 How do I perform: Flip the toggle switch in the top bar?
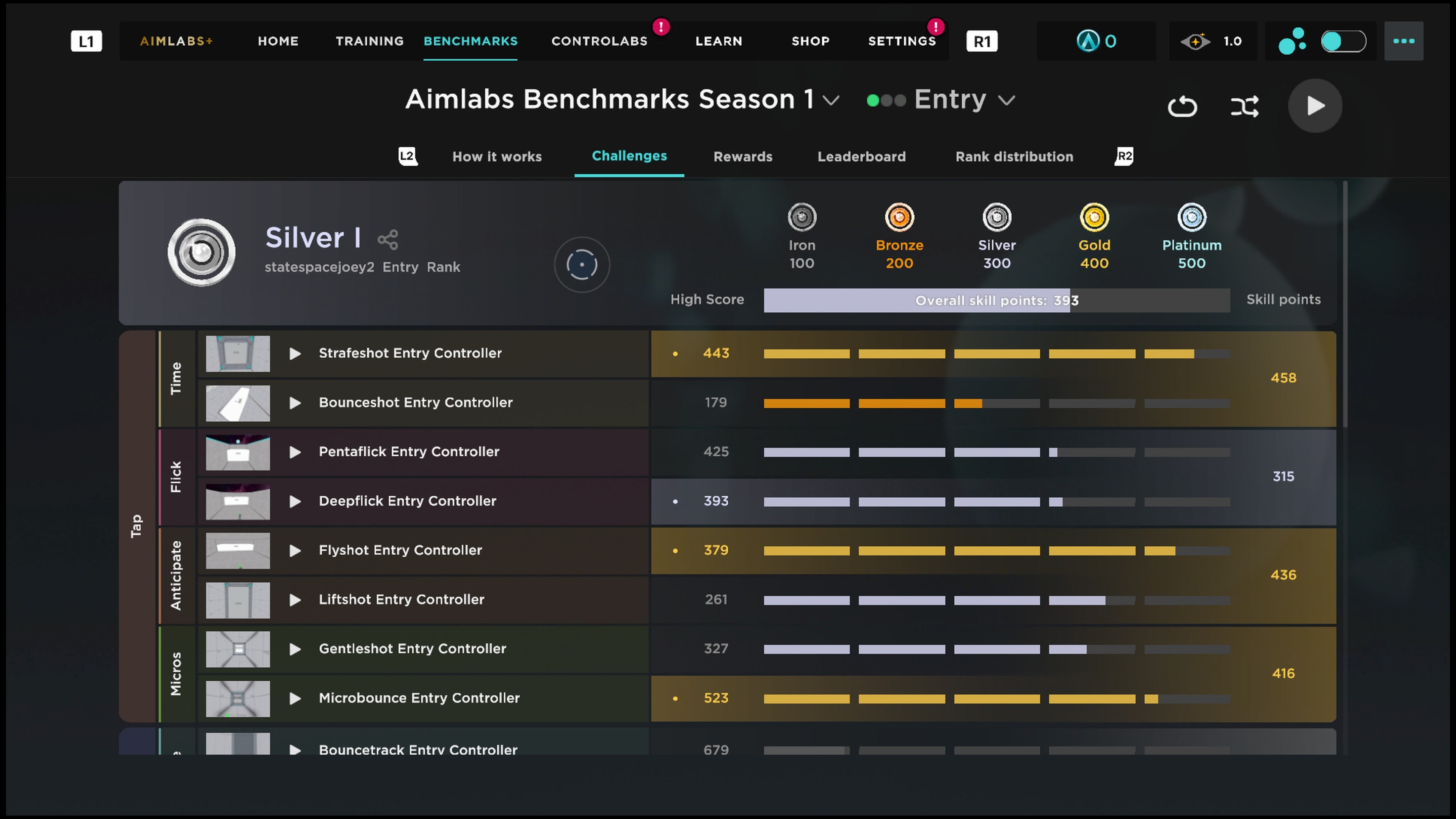point(1343,41)
